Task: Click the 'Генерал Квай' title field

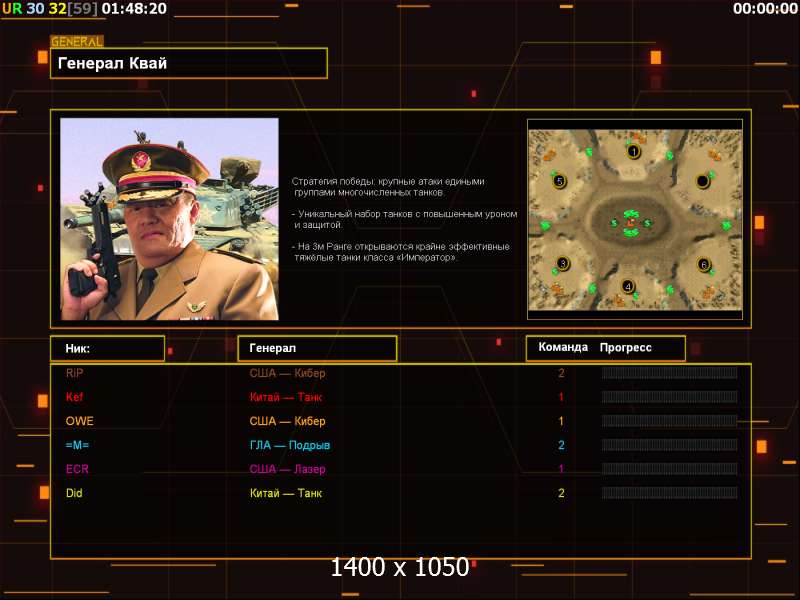Action: click(189, 63)
